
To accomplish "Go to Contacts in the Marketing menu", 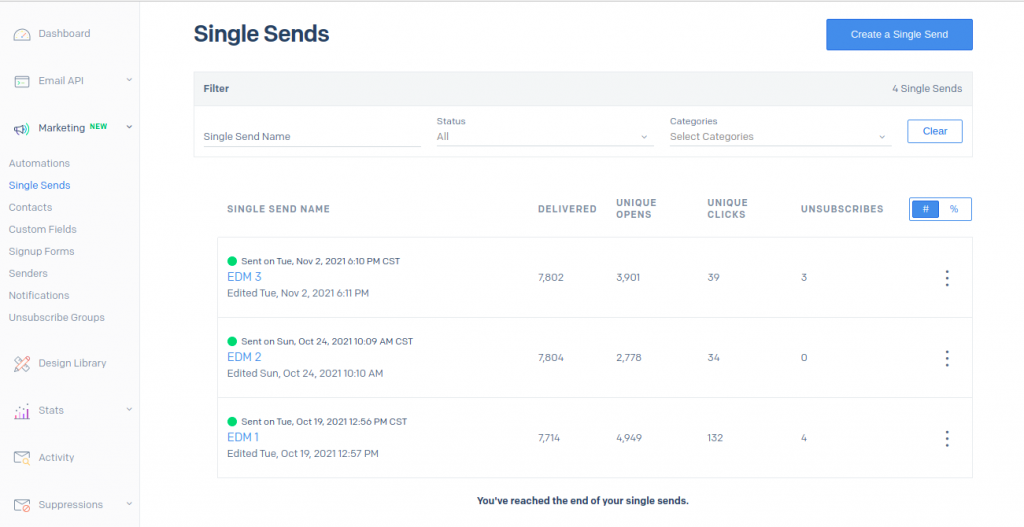I will pyautogui.click(x=30, y=207).
